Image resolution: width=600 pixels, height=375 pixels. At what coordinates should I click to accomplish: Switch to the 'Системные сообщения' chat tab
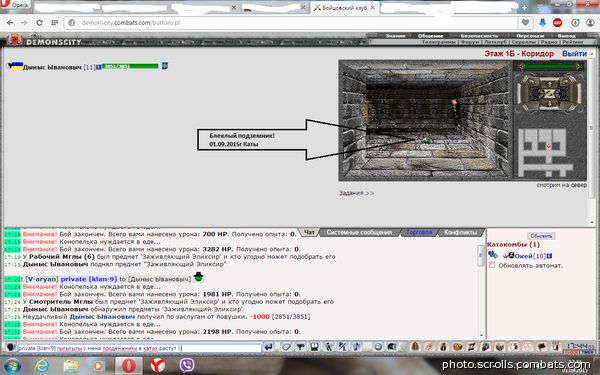359,232
